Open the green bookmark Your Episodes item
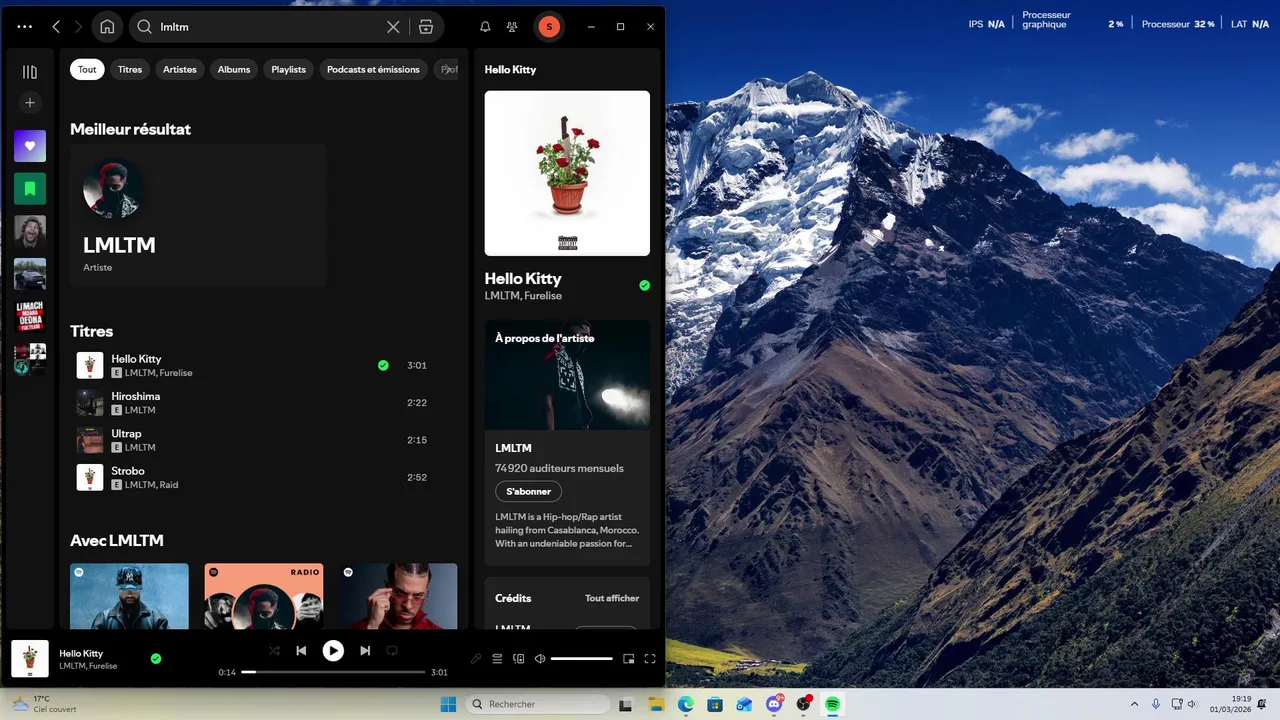1280x720 pixels. tap(30, 188)
